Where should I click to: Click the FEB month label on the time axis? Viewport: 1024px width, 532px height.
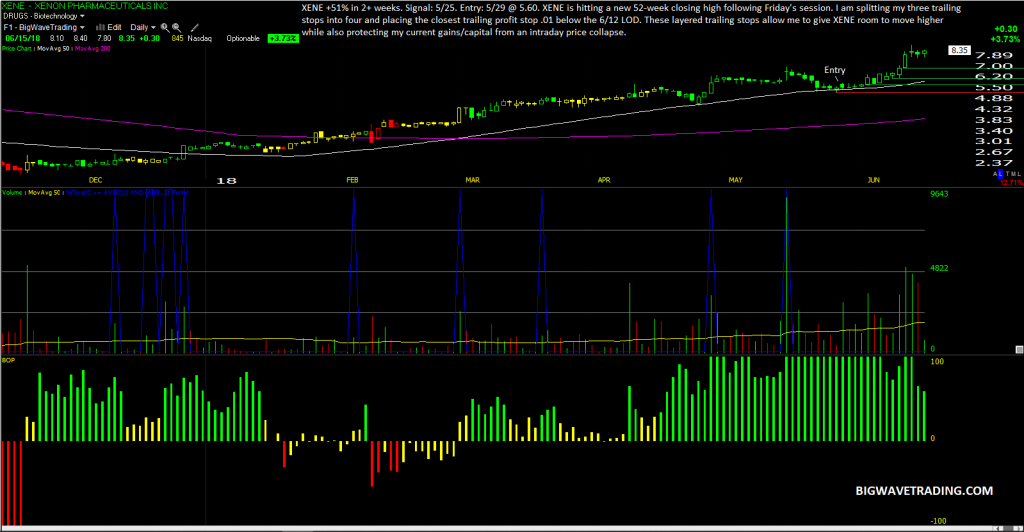pyautogui.click(x=352, y=180)
